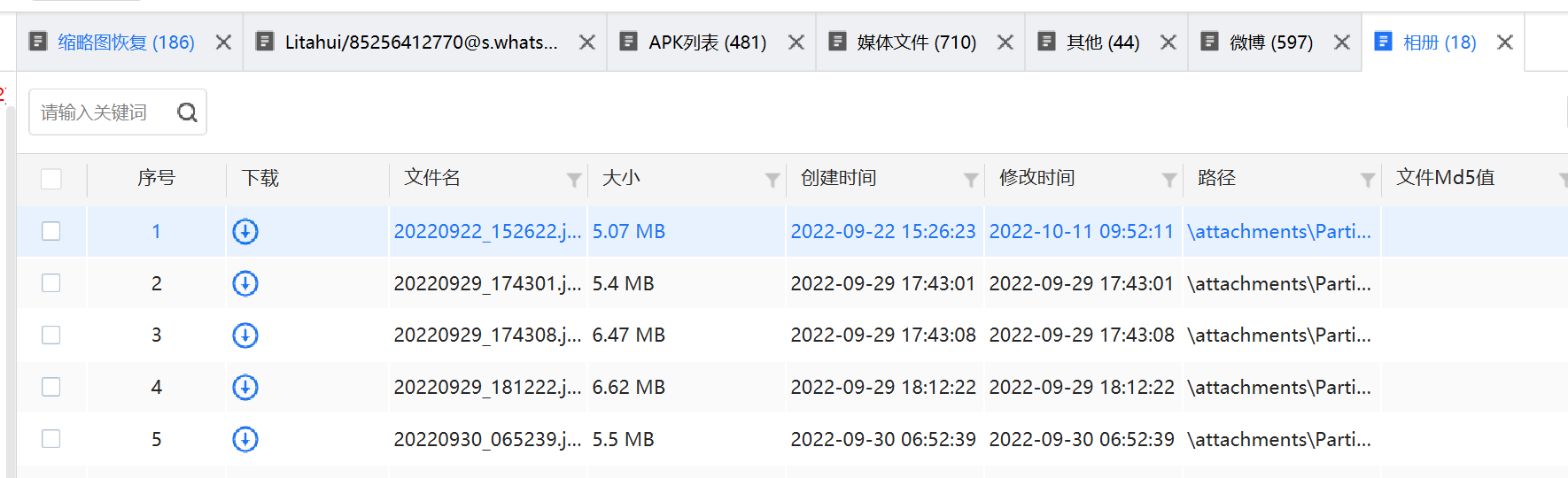Click the 大小 column header

621,178
